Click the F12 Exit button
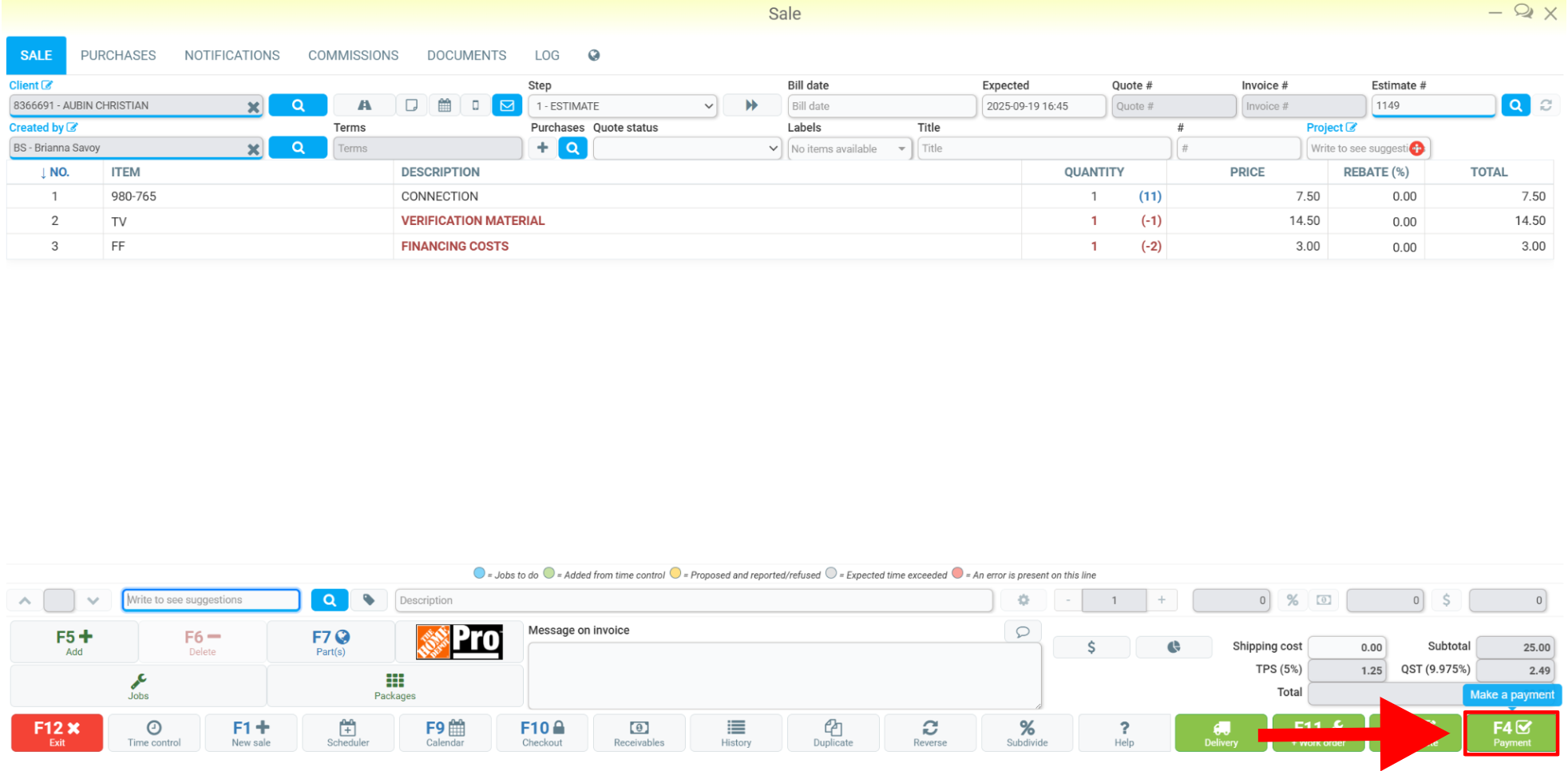Image resolution: width=1568 pixels, height=771 pixels. [57, 733]
